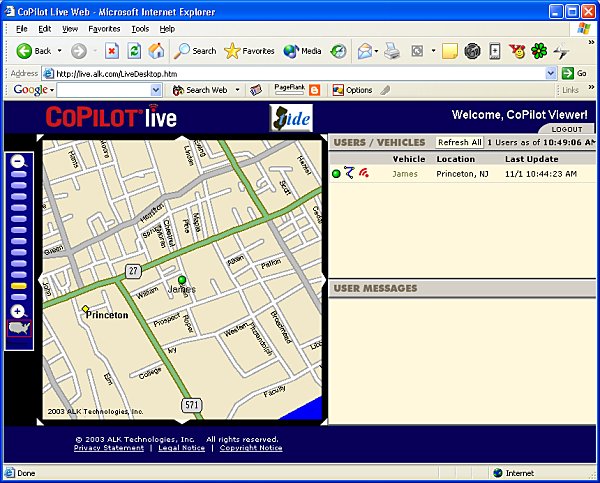Screen dimensions: 600x483
Task: Open Privacy Statement link
Action: (x=109, y=448)
